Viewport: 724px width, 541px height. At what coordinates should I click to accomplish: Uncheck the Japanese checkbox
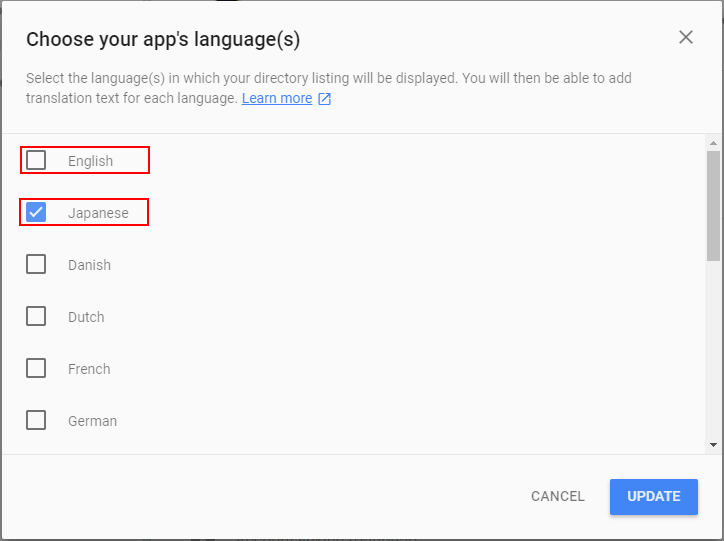36,212
